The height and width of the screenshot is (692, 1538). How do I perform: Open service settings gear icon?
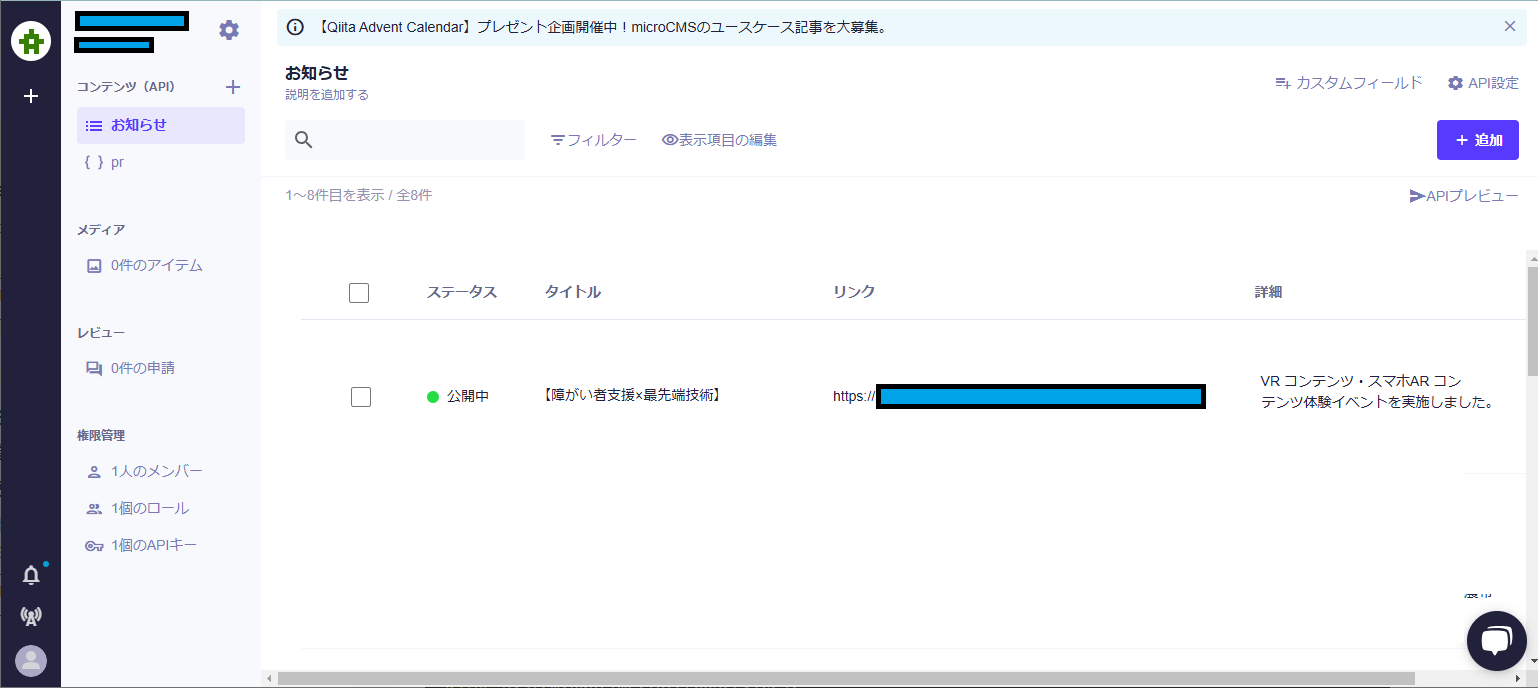pyautogui.click(x=229, y=30)
